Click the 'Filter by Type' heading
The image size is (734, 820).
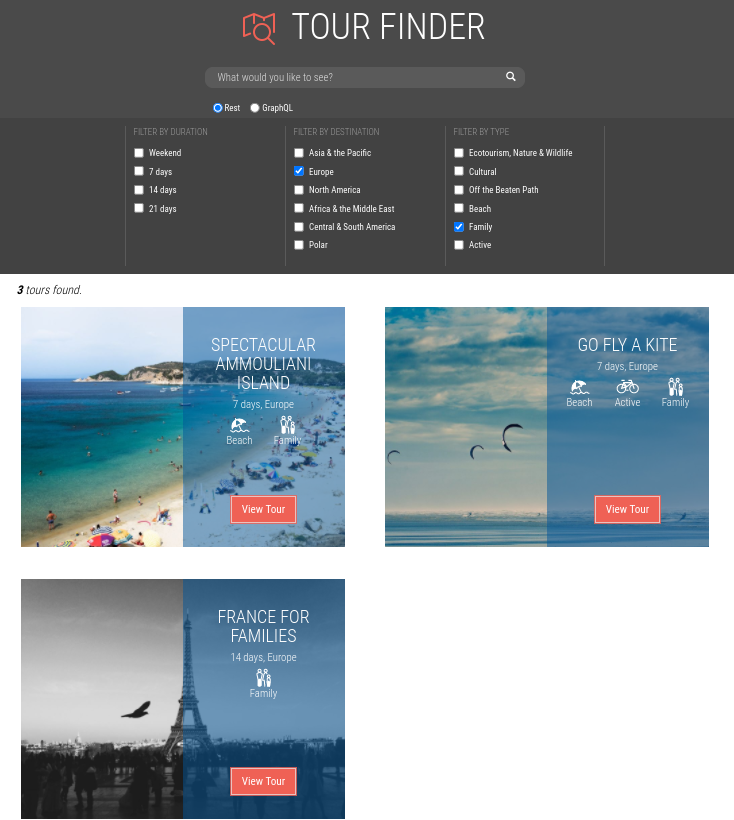click(x=481, y=132)
